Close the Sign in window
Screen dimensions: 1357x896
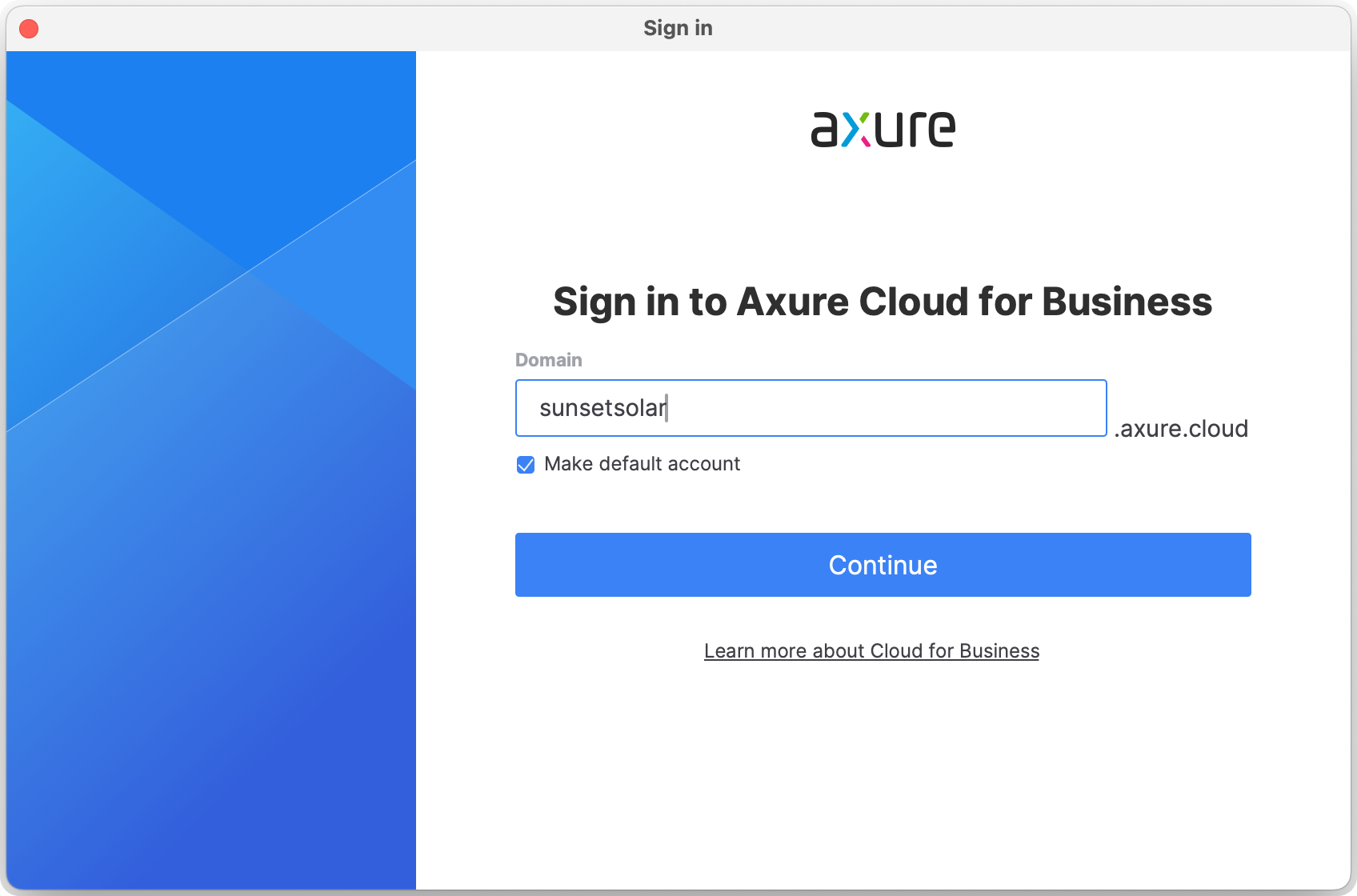(x=29, y=29)
